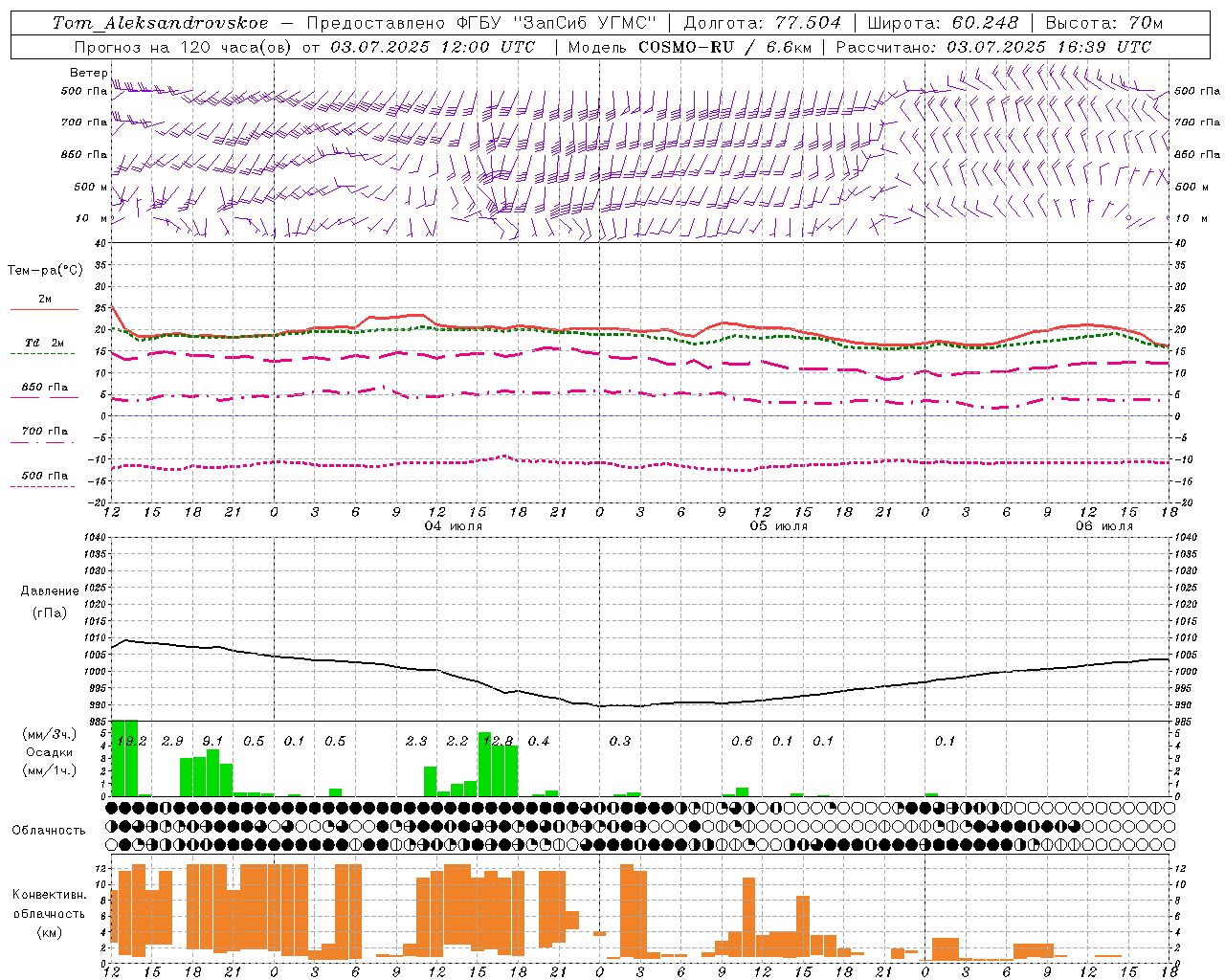Click 'Предоставлено ФГБУ "ЗапСиб УГМС"' provider text
1225x980 pixels.
[481, 23]
